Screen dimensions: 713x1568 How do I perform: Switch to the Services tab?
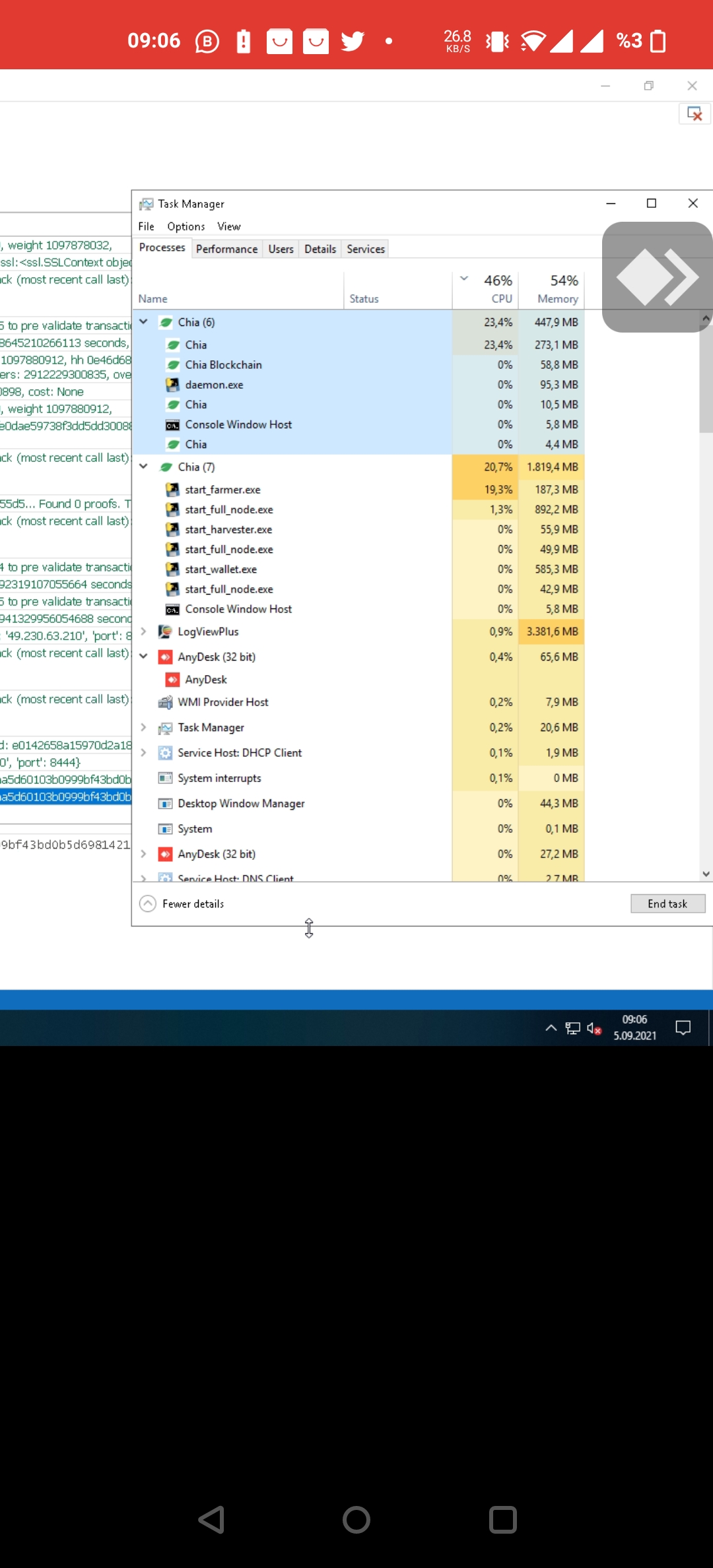(x=366, y=249)
